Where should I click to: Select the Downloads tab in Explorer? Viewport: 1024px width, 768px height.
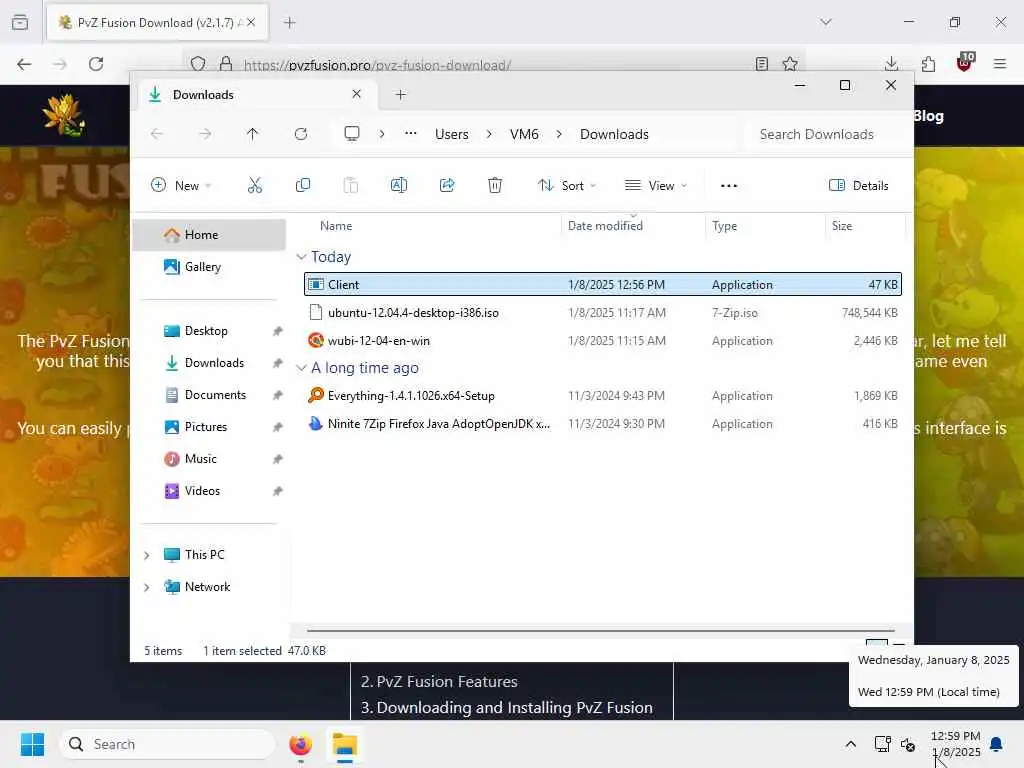click(x=255, y=95)
